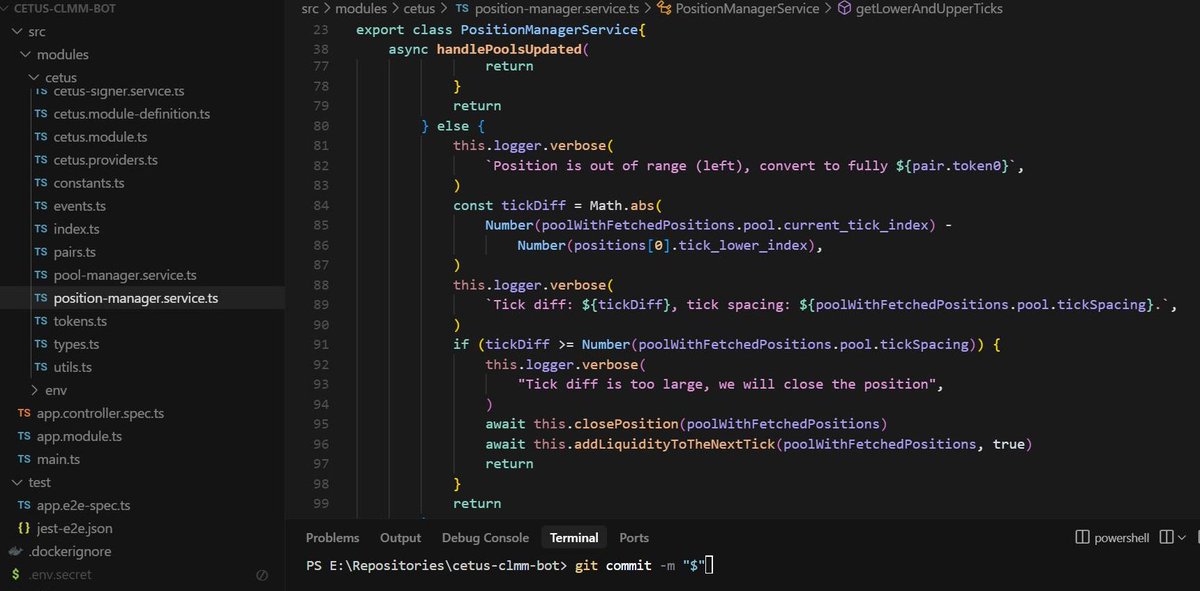The height and width of the screenshot is (591, 1200).
Task: Open cetus.providers.ts file
Action: click(105, 160)
